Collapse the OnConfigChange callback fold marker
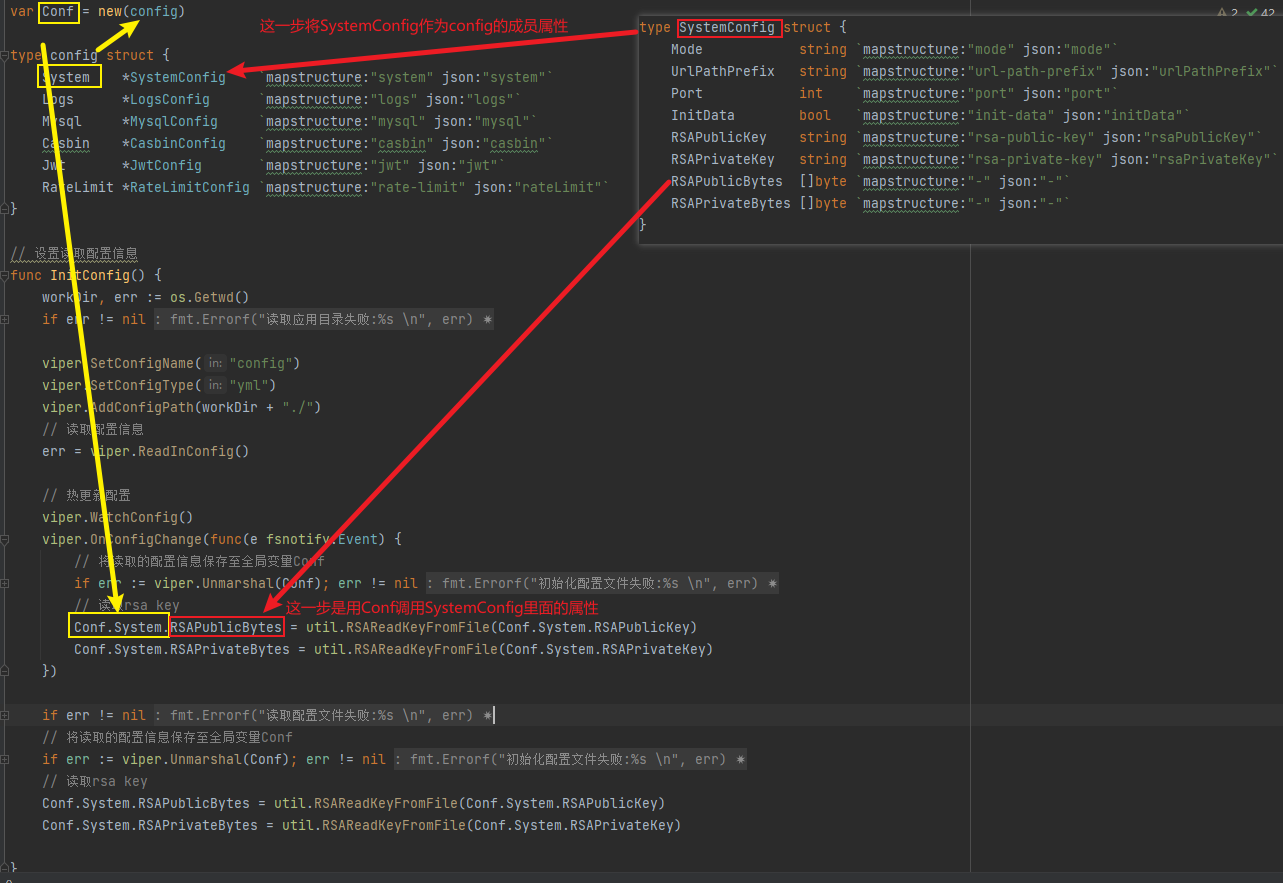The height and width of the screenshot is (883, 1283). (6, 539)
